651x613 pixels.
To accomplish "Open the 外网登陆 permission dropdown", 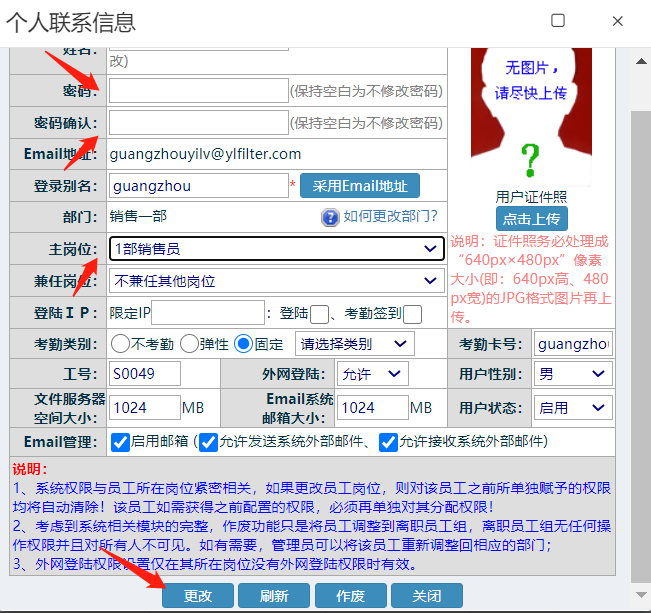I will tap(372, 374).
